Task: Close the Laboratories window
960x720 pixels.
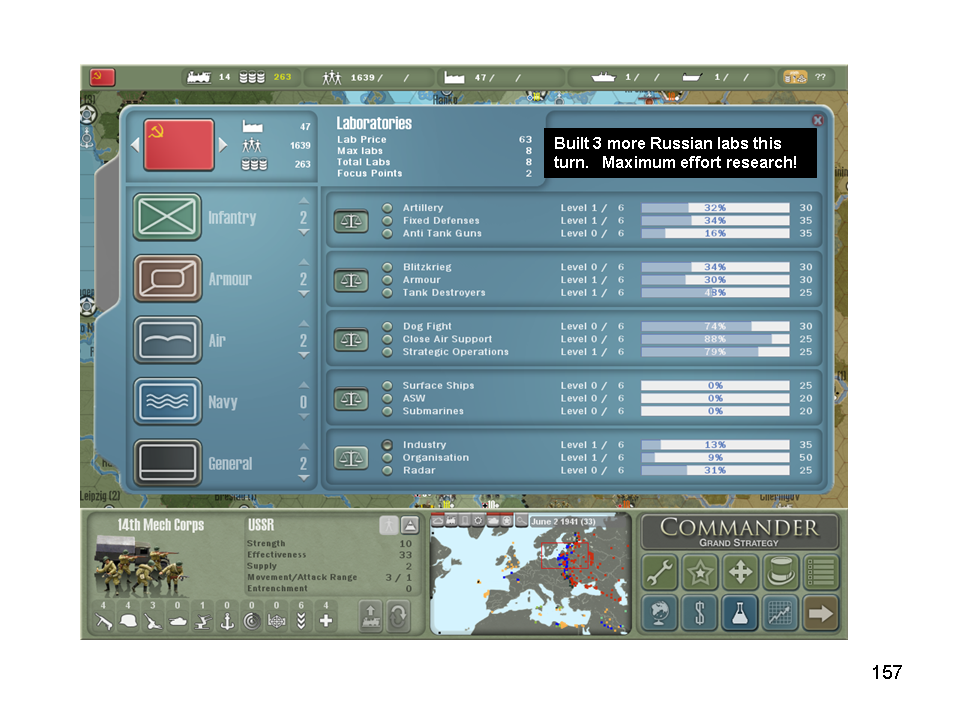Action: [817, 120]
